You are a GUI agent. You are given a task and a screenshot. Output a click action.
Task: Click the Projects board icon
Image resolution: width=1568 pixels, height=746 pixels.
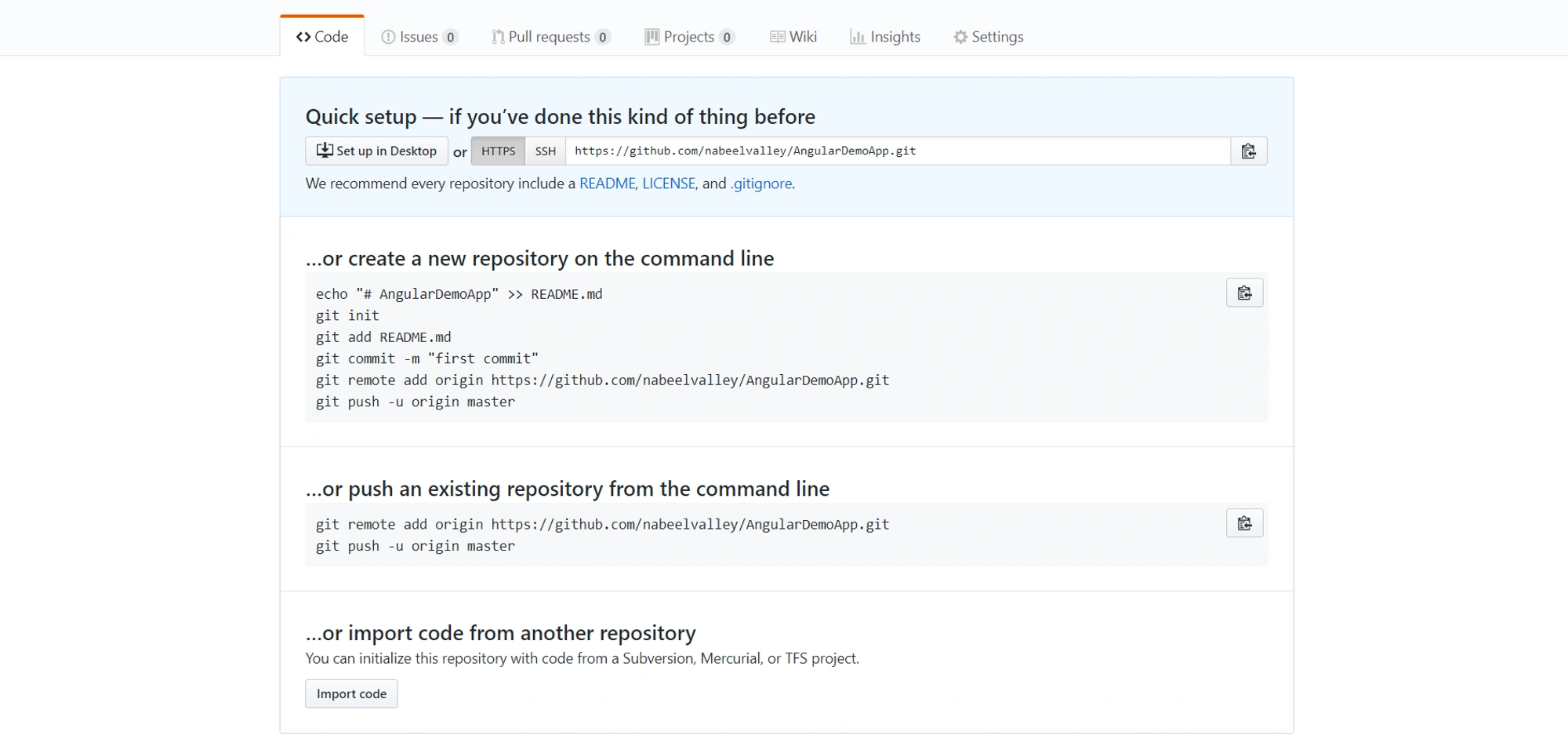[x=652, y=37]
